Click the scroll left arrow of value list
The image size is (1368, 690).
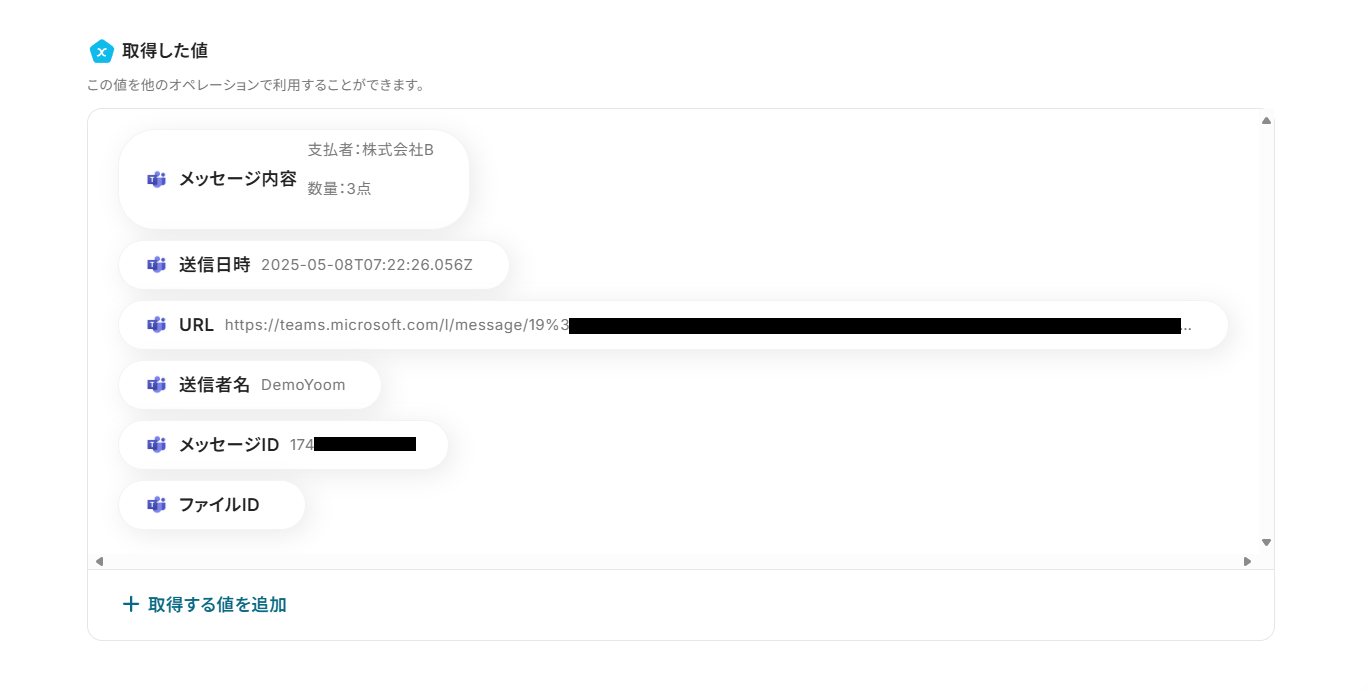pos(99,561)
